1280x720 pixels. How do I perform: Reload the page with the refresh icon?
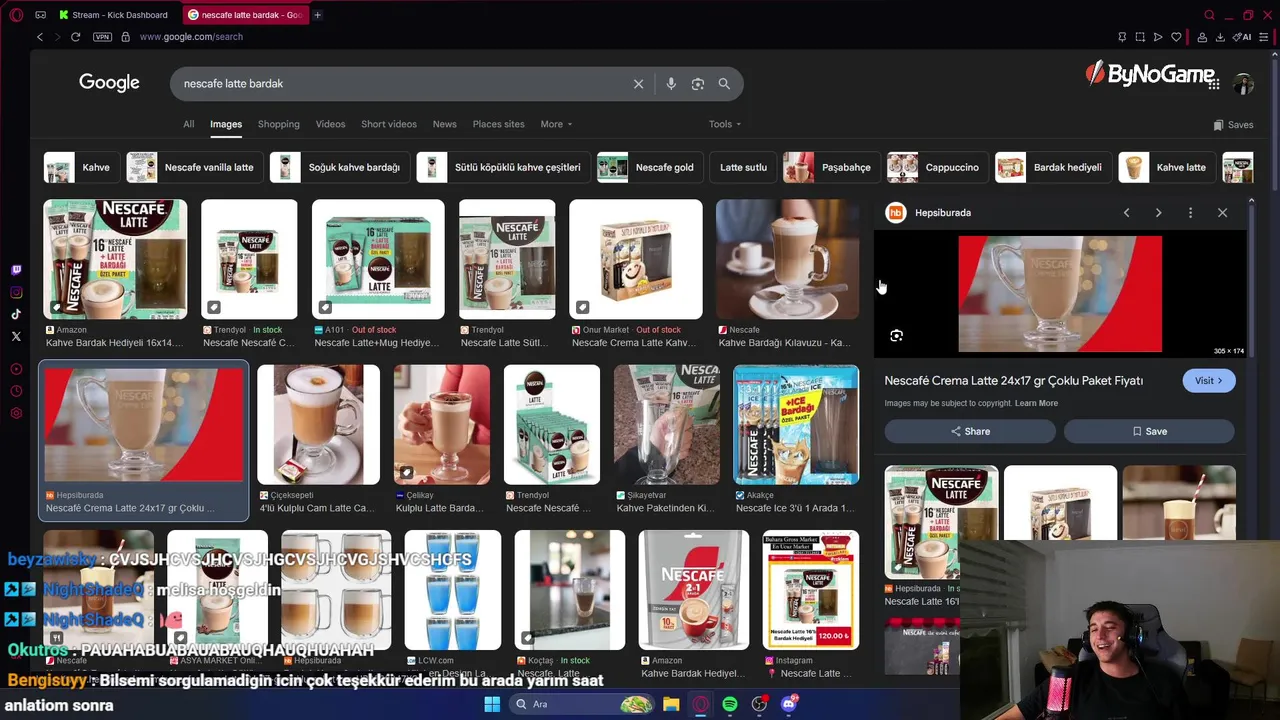(x=75, y=37)
